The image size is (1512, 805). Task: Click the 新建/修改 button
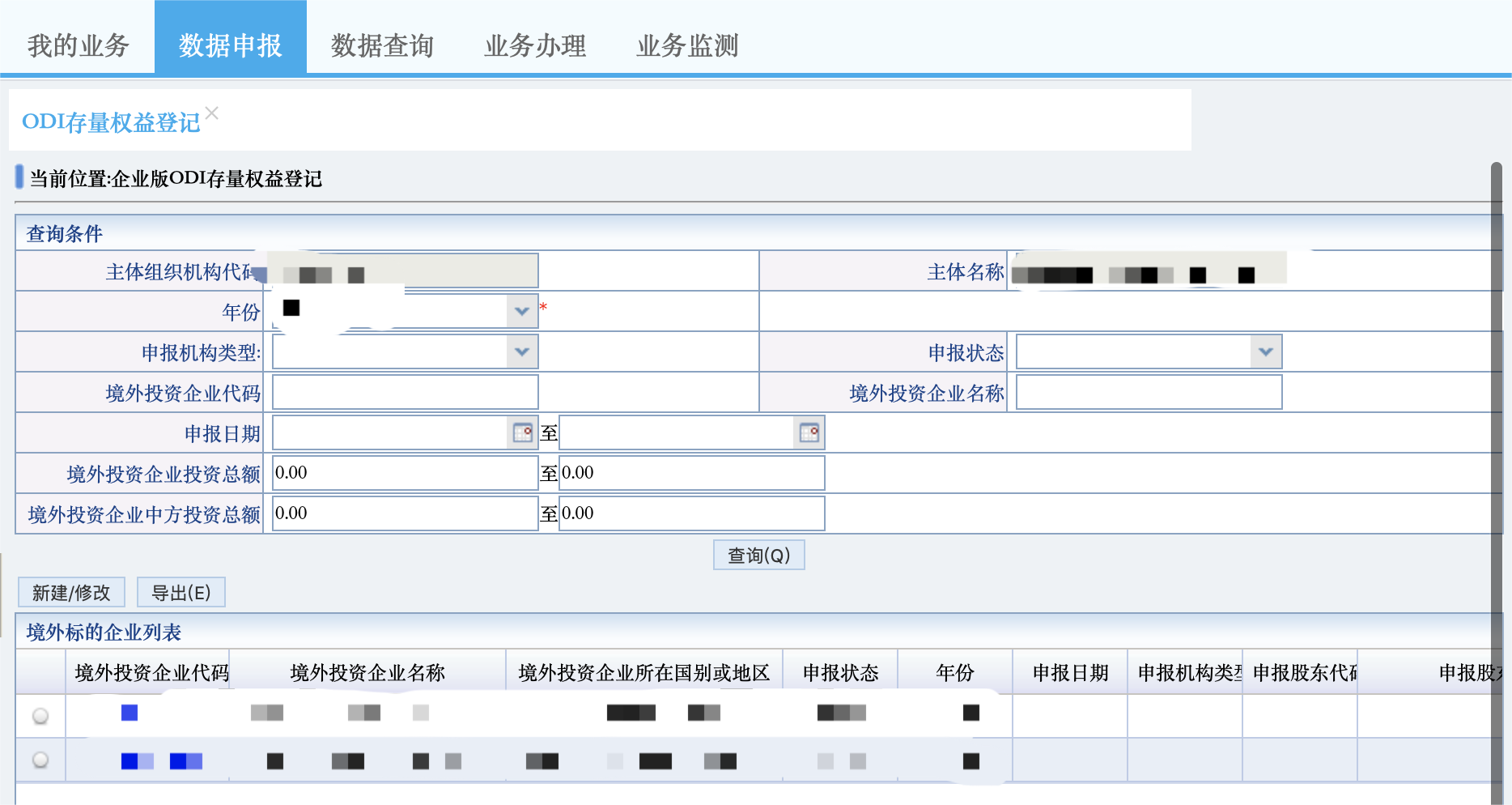pyautogui.click(x=71, y=592)
